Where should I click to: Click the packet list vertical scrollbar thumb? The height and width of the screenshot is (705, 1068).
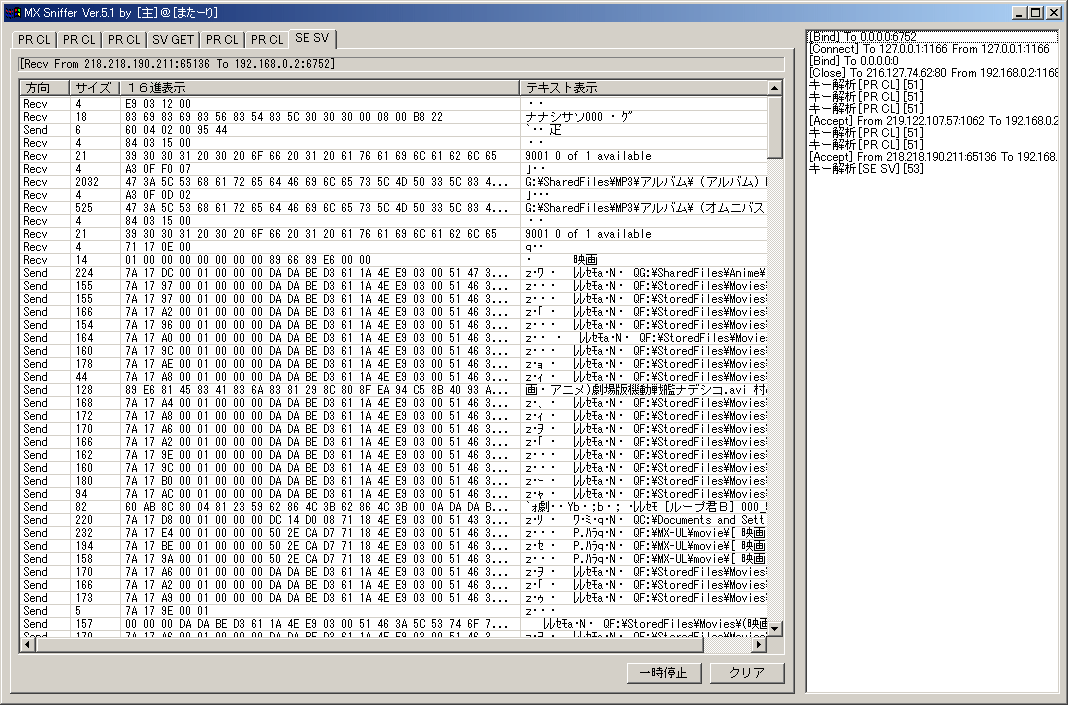775,127
